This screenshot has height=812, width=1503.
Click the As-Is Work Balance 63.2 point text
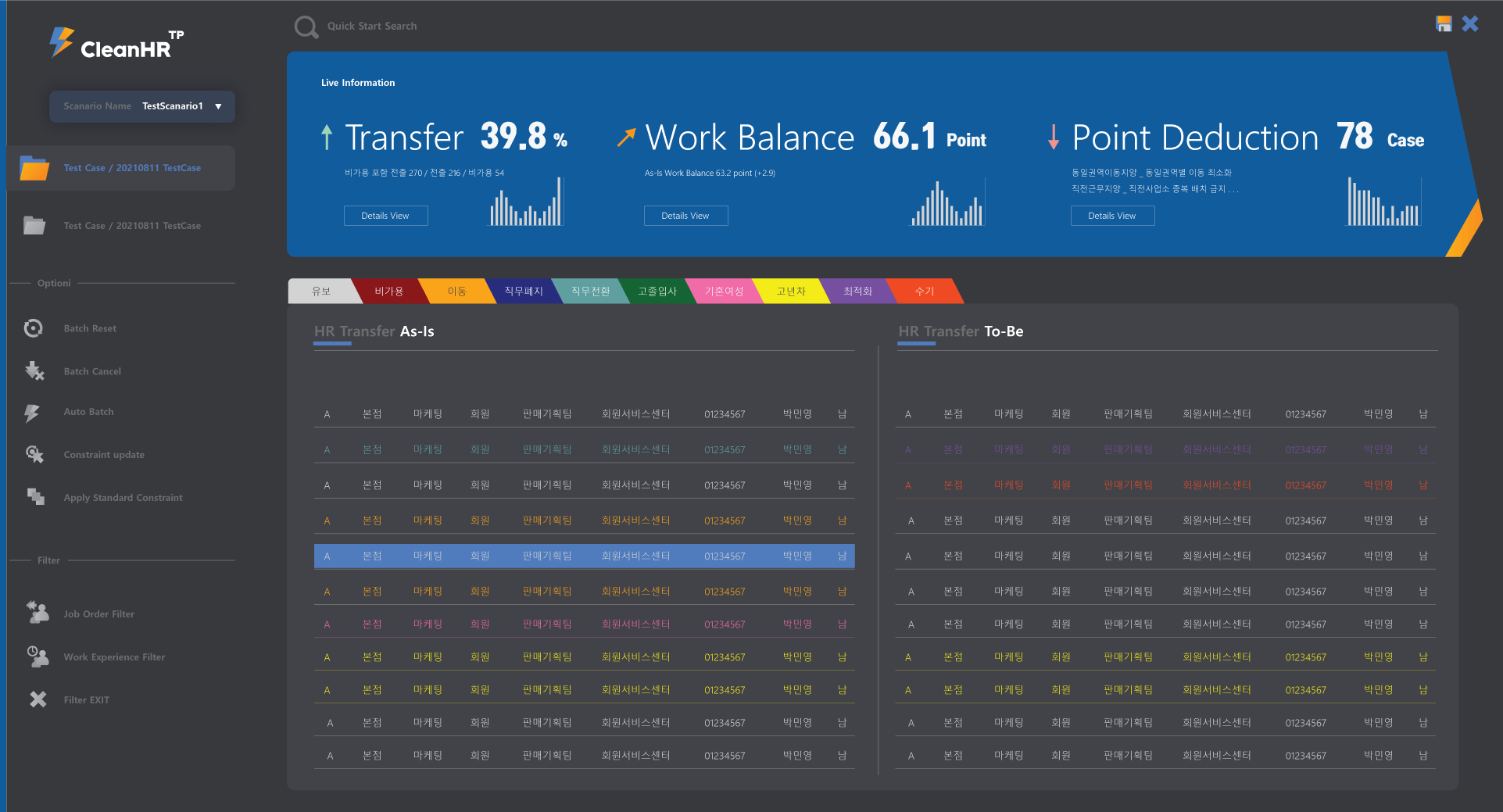710,173
